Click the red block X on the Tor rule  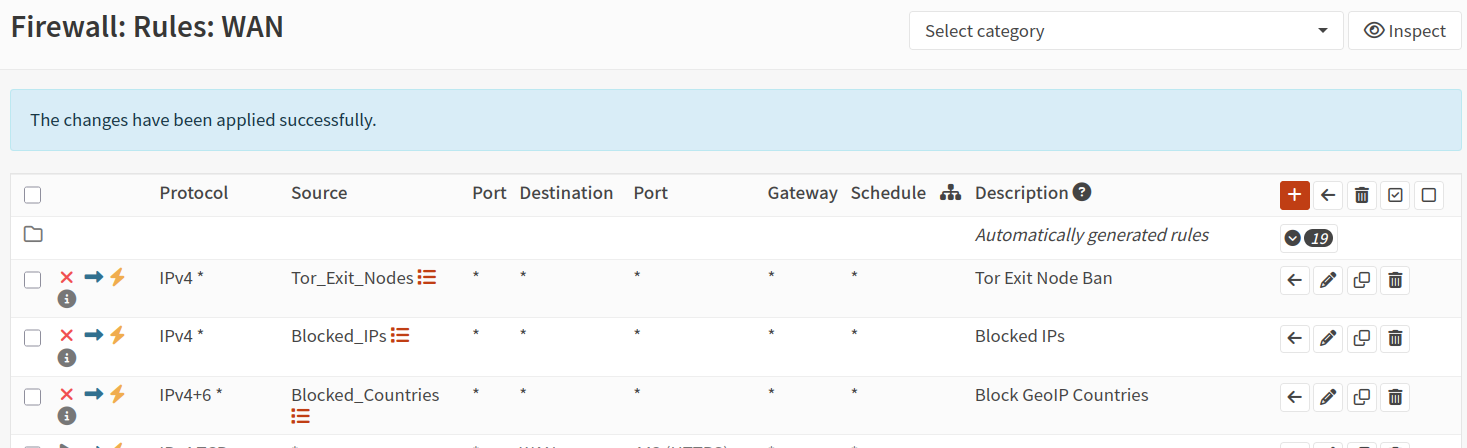(67, 278)
